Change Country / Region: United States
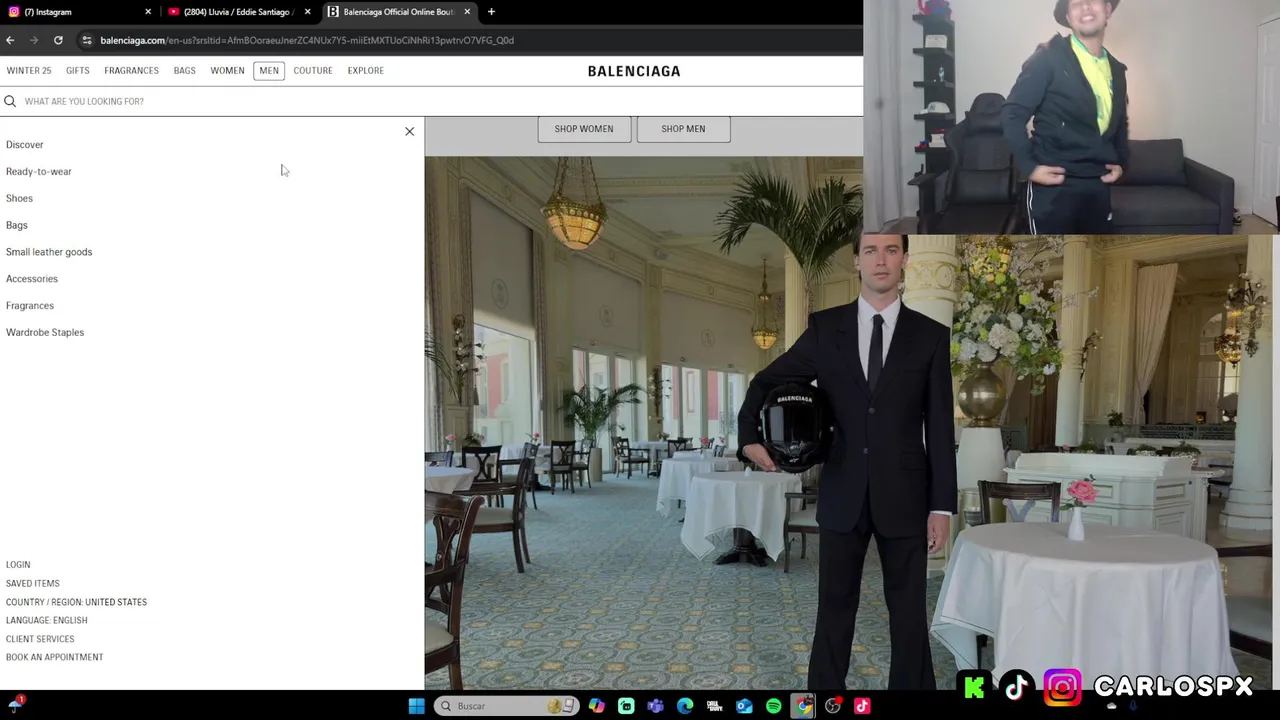Viewport: 1280px width, 720px height. 76,602
